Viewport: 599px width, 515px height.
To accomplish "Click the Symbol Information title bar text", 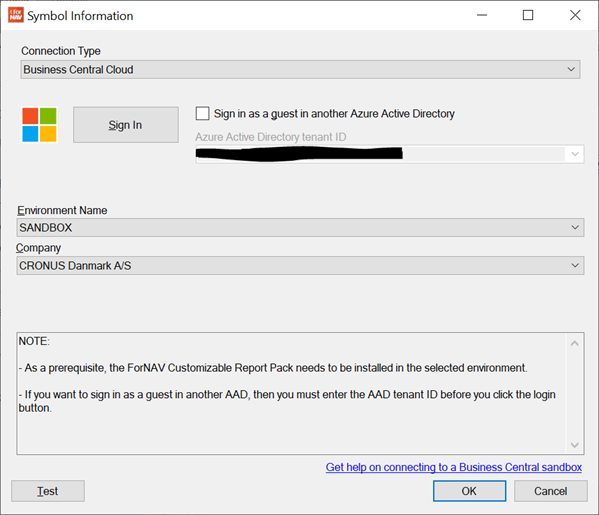I will coord(80,16).
